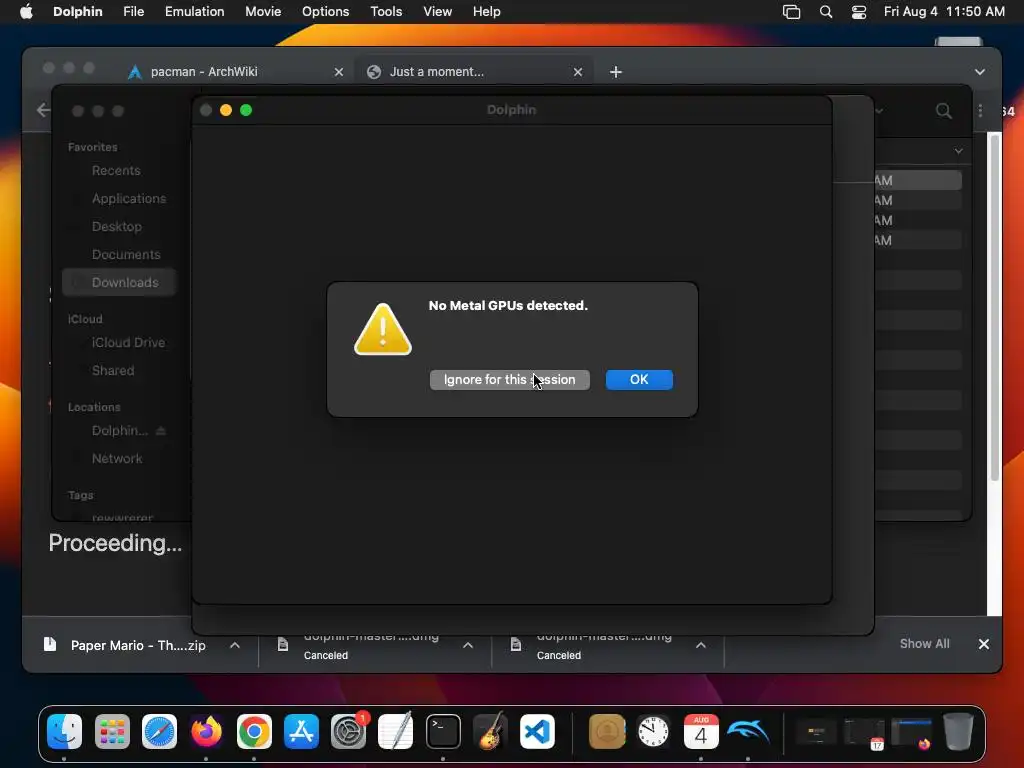Viewport: 1024px width, 768px height.
Task: Open the Tools menu
Action: pyautogui.click(x=386, y=11)
